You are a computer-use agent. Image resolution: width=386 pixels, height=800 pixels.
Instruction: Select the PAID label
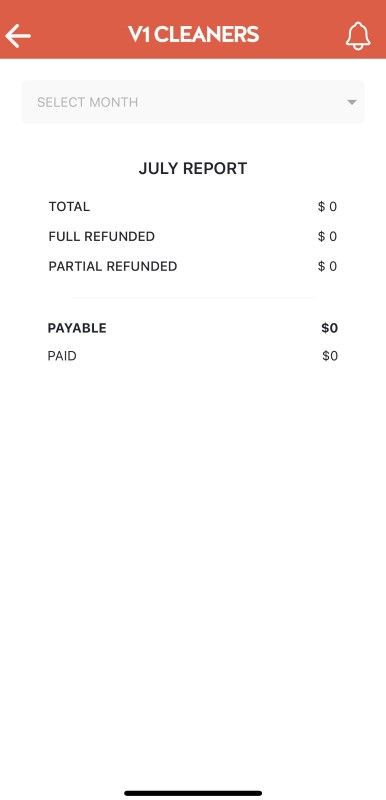click(x=62, y=356)
